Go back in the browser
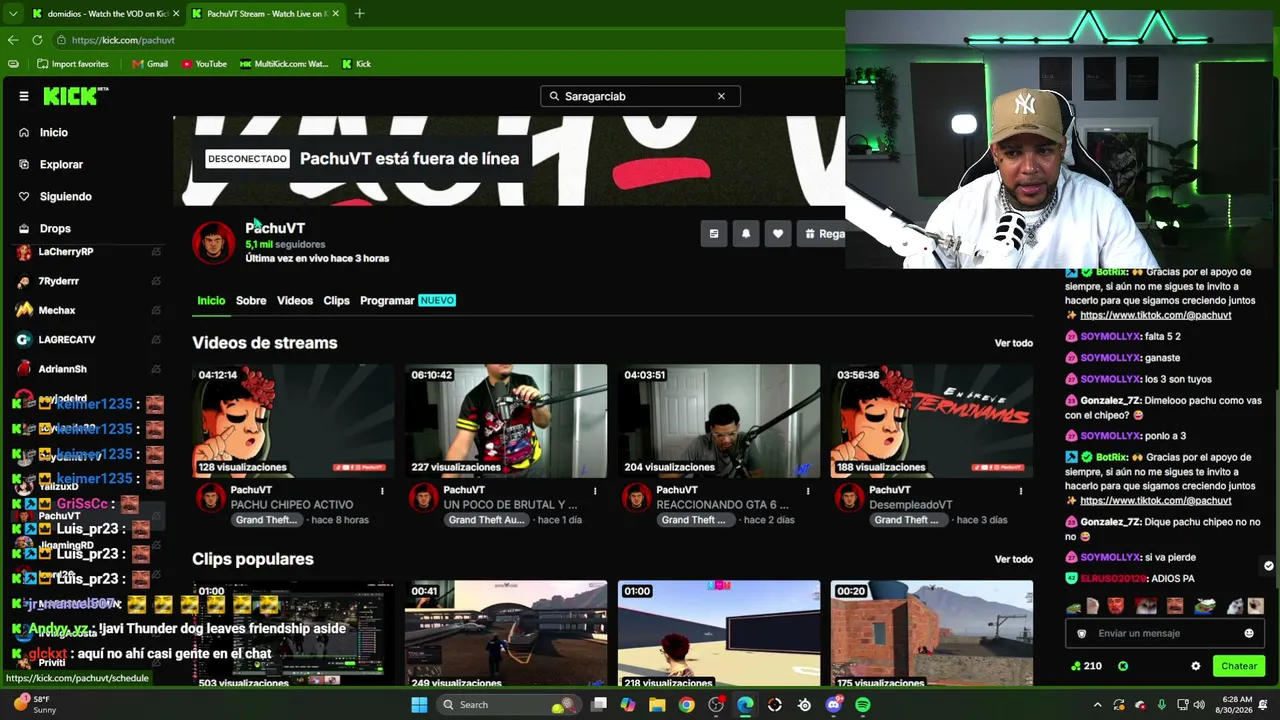Viewport: 1280px width, 720px height. coord(13,40)
